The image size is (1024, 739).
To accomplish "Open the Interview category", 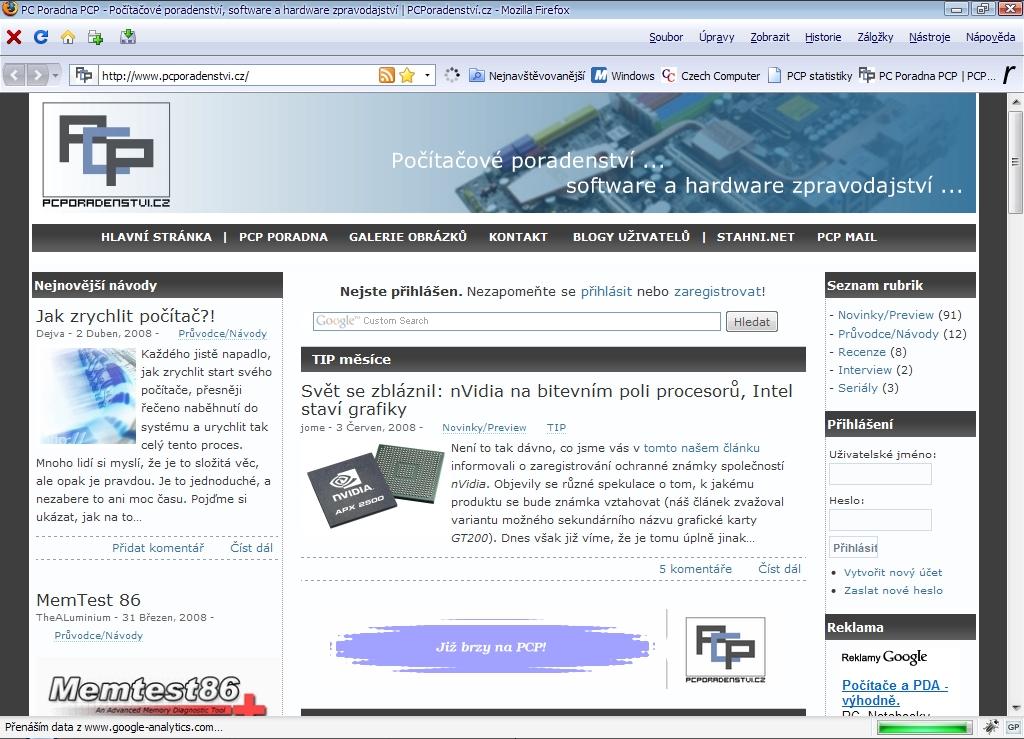I will point(865,370).
